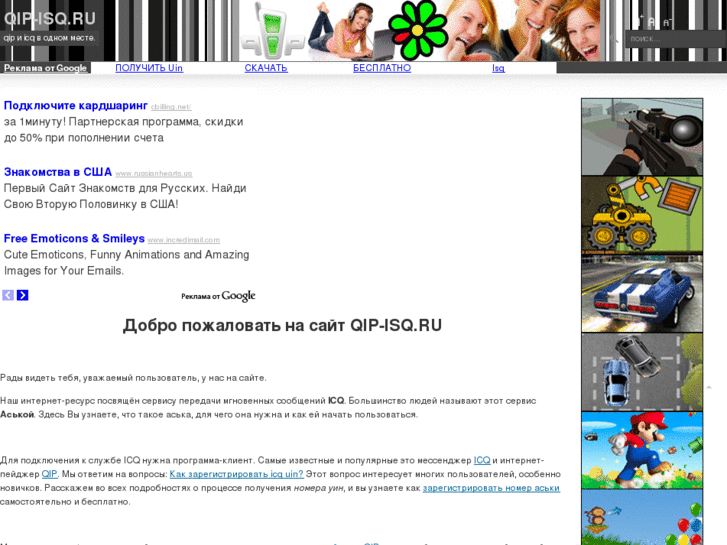Screen dimensions: 727x545
Task: Open the blue striped muscle car game thumbnail
Action: pos(642,293)
